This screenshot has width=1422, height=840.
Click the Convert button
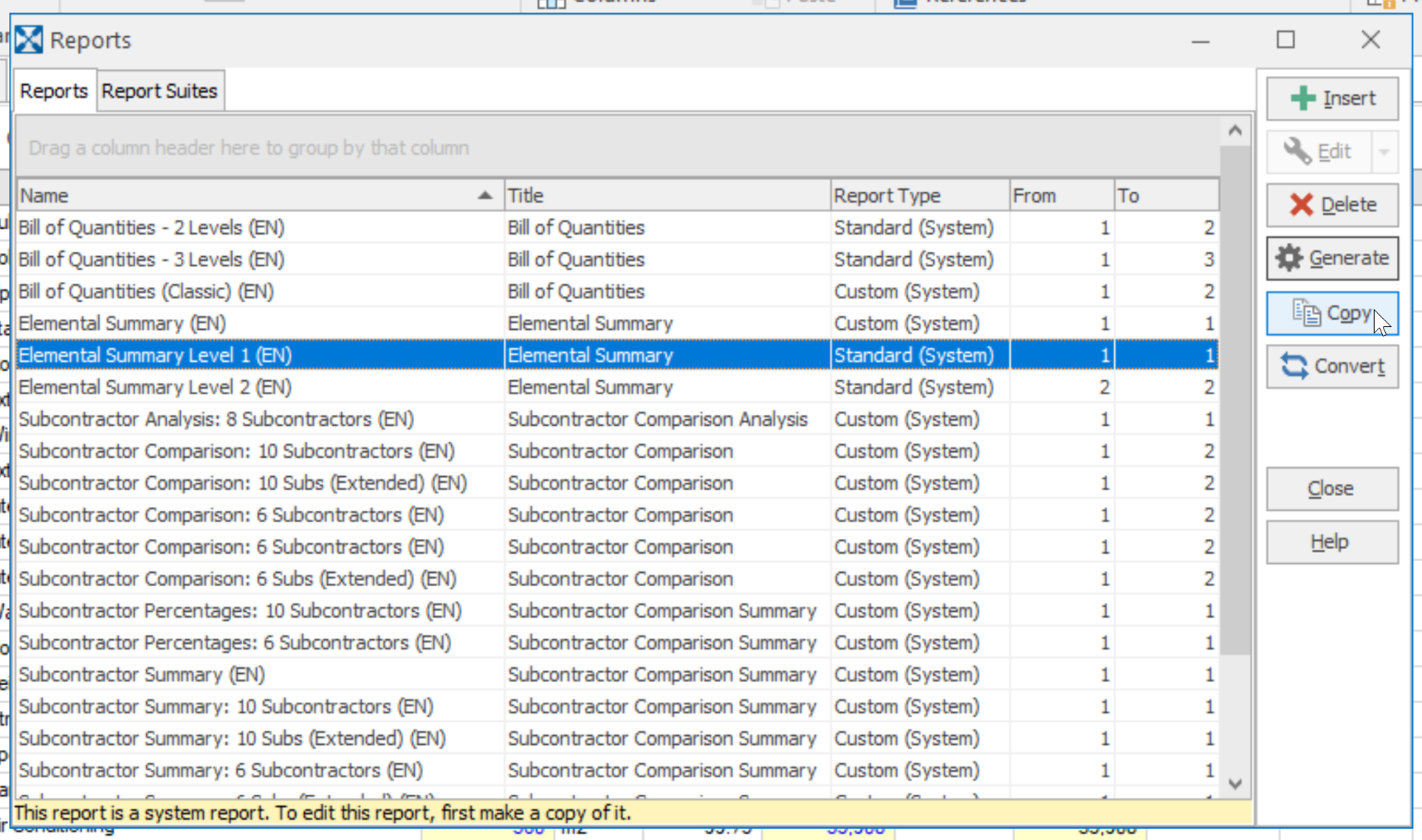pos(1332,366)
